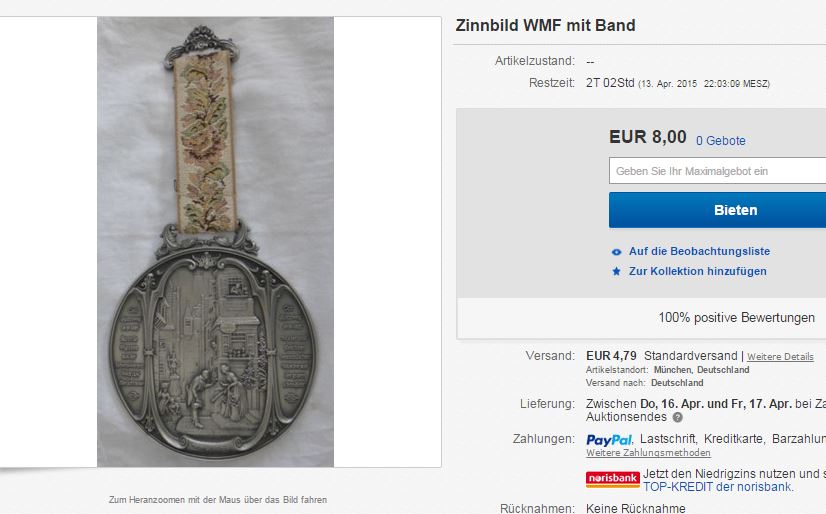The width and height of the screenshot is (826, 514).
Task: Click the Zinnbild WMF mit Band title
Action: click(545, 25)
